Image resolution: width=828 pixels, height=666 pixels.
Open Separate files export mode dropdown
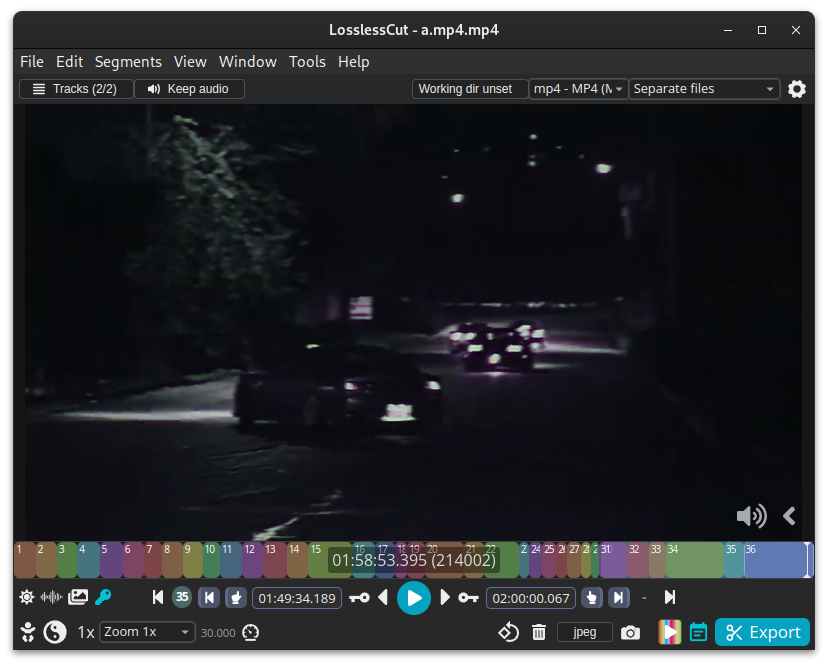coord(704,89)
